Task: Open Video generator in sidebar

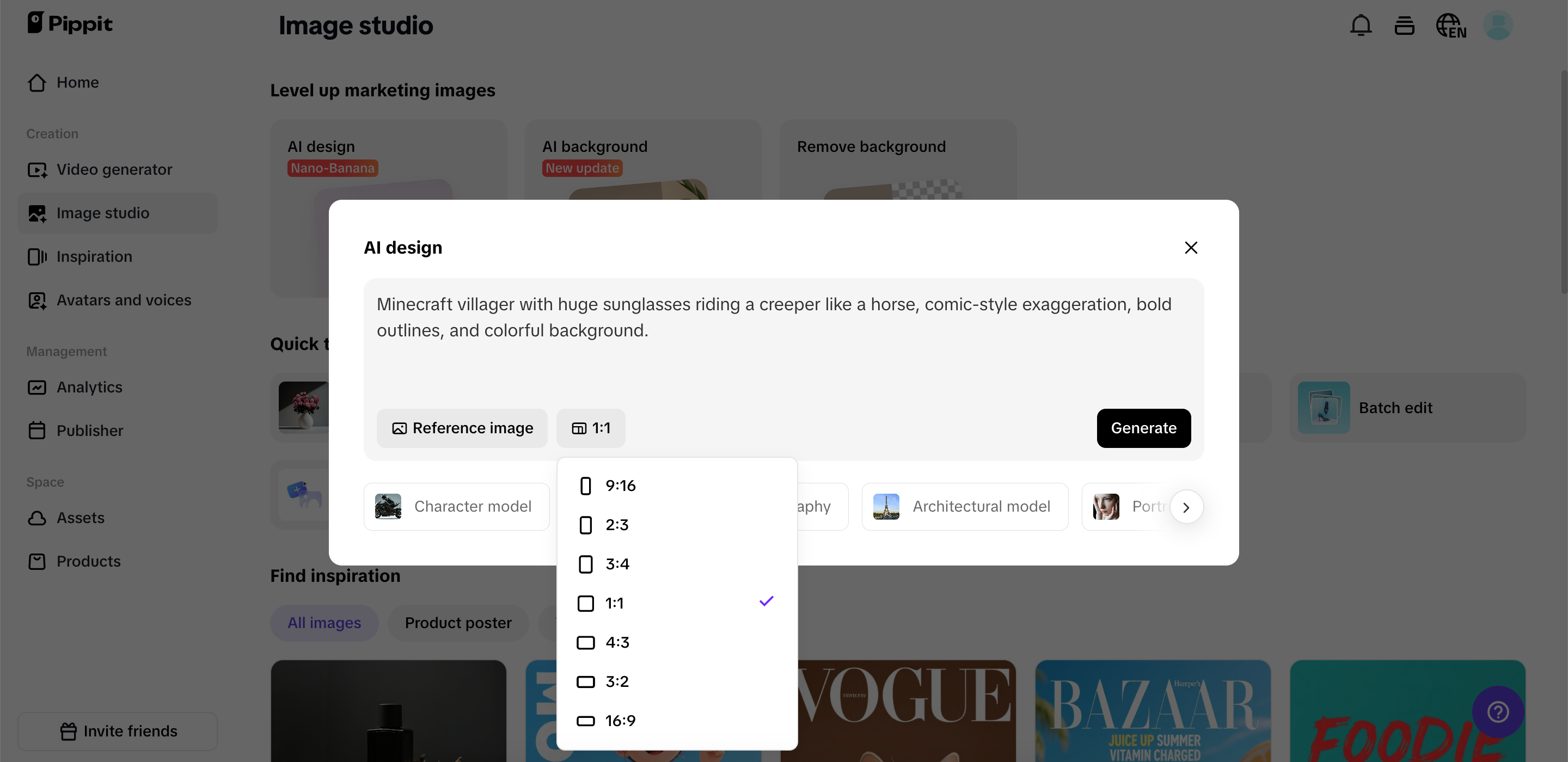Action: click(x=114, y=169)
